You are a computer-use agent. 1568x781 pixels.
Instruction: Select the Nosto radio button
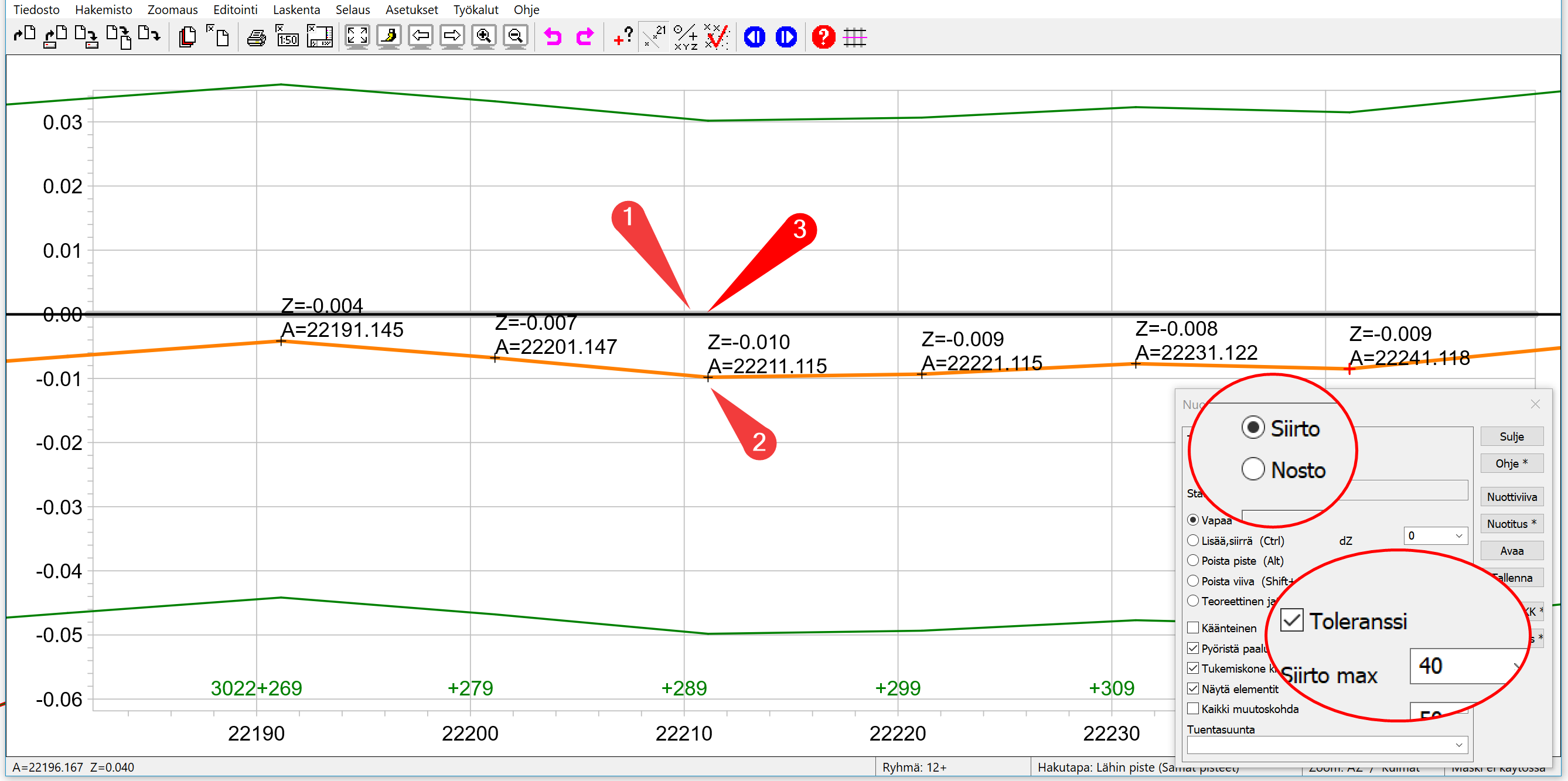coord(1253,469)
